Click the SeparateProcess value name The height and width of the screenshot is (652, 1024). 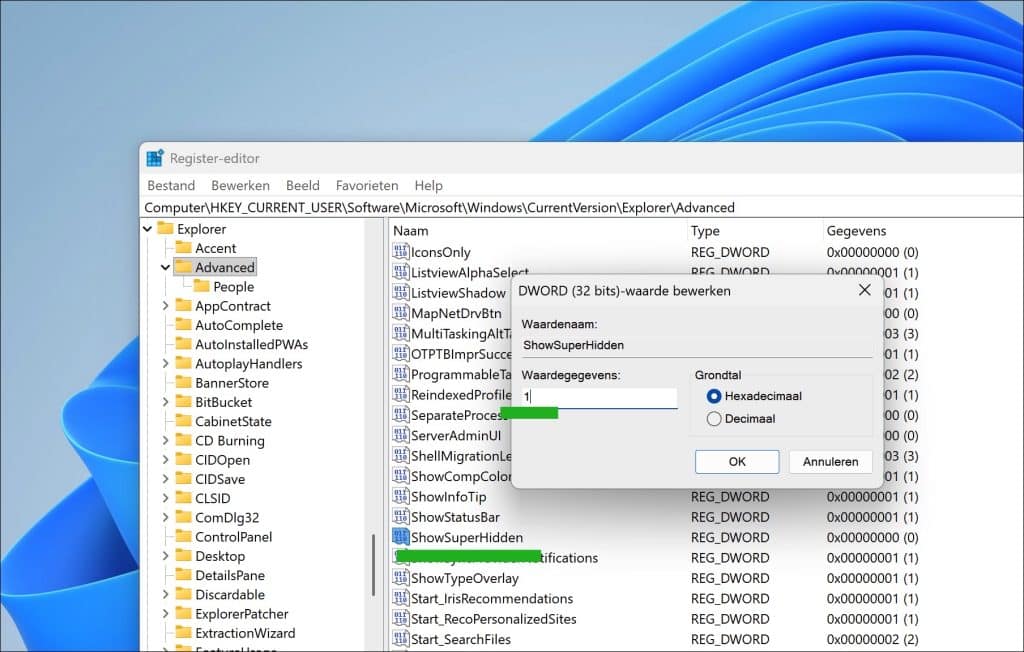[460, 415]
